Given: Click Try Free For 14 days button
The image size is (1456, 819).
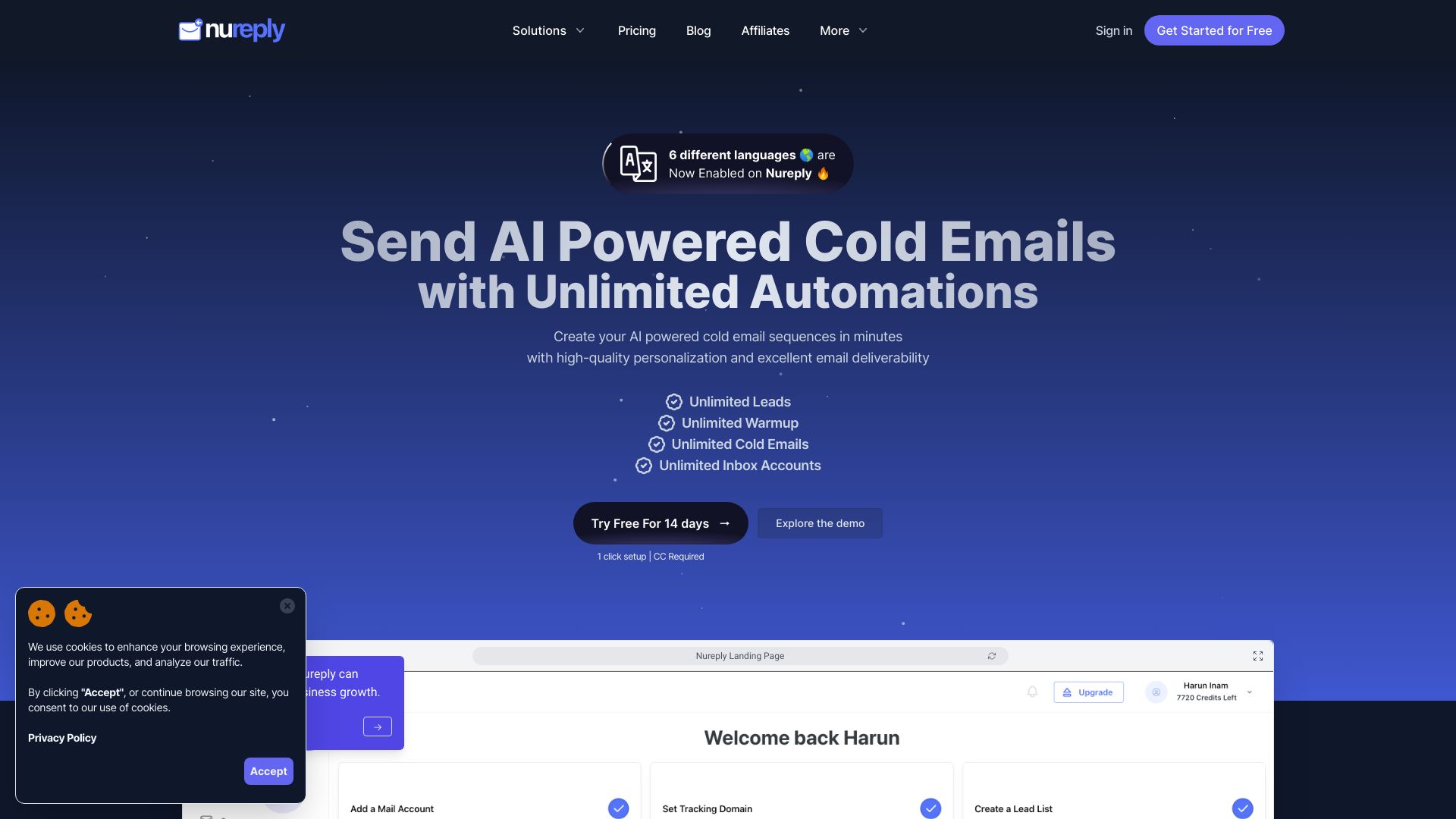Looking at the screenshot, I should [x=660, y=523].
